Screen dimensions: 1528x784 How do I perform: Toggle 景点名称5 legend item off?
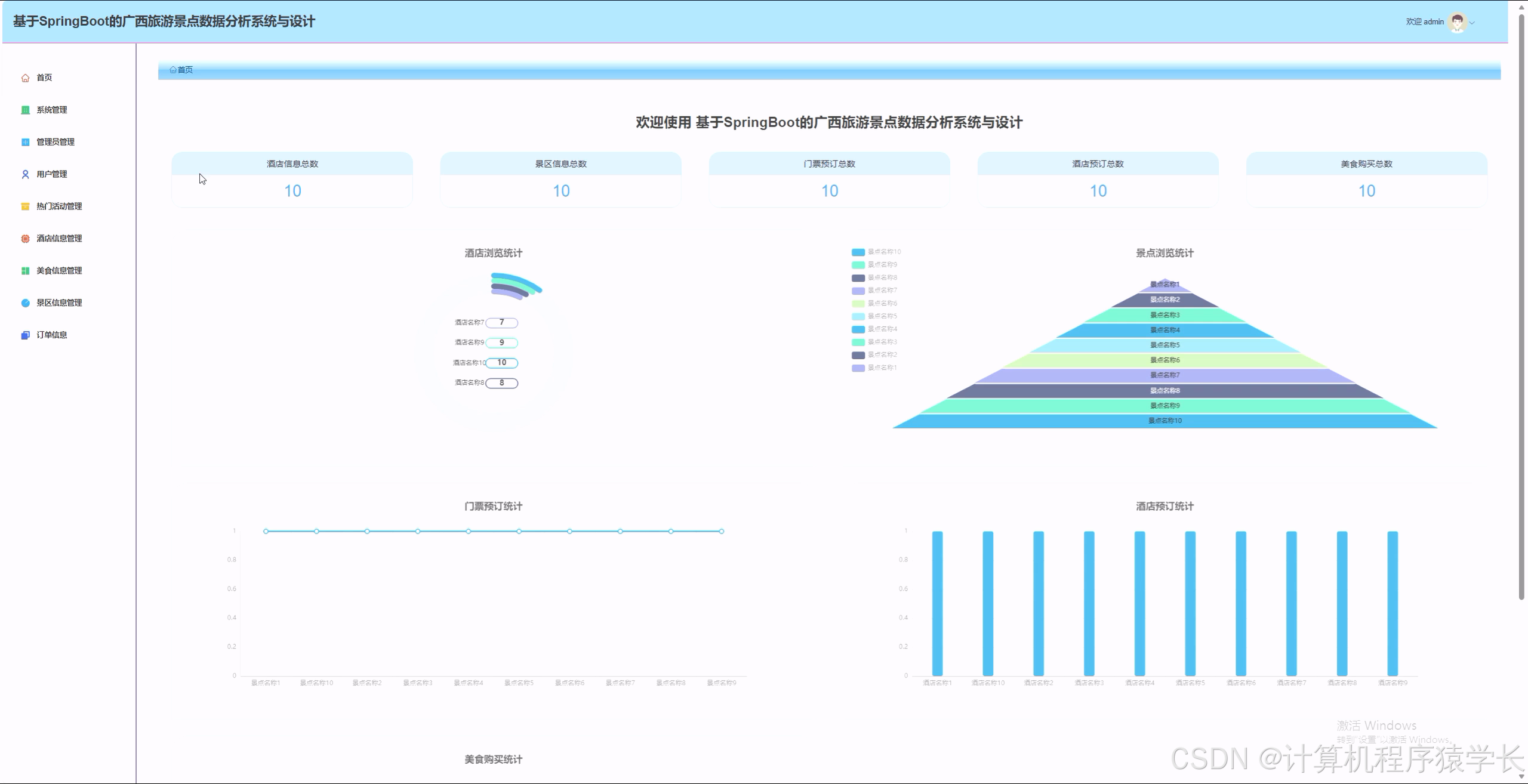point(873,316)
